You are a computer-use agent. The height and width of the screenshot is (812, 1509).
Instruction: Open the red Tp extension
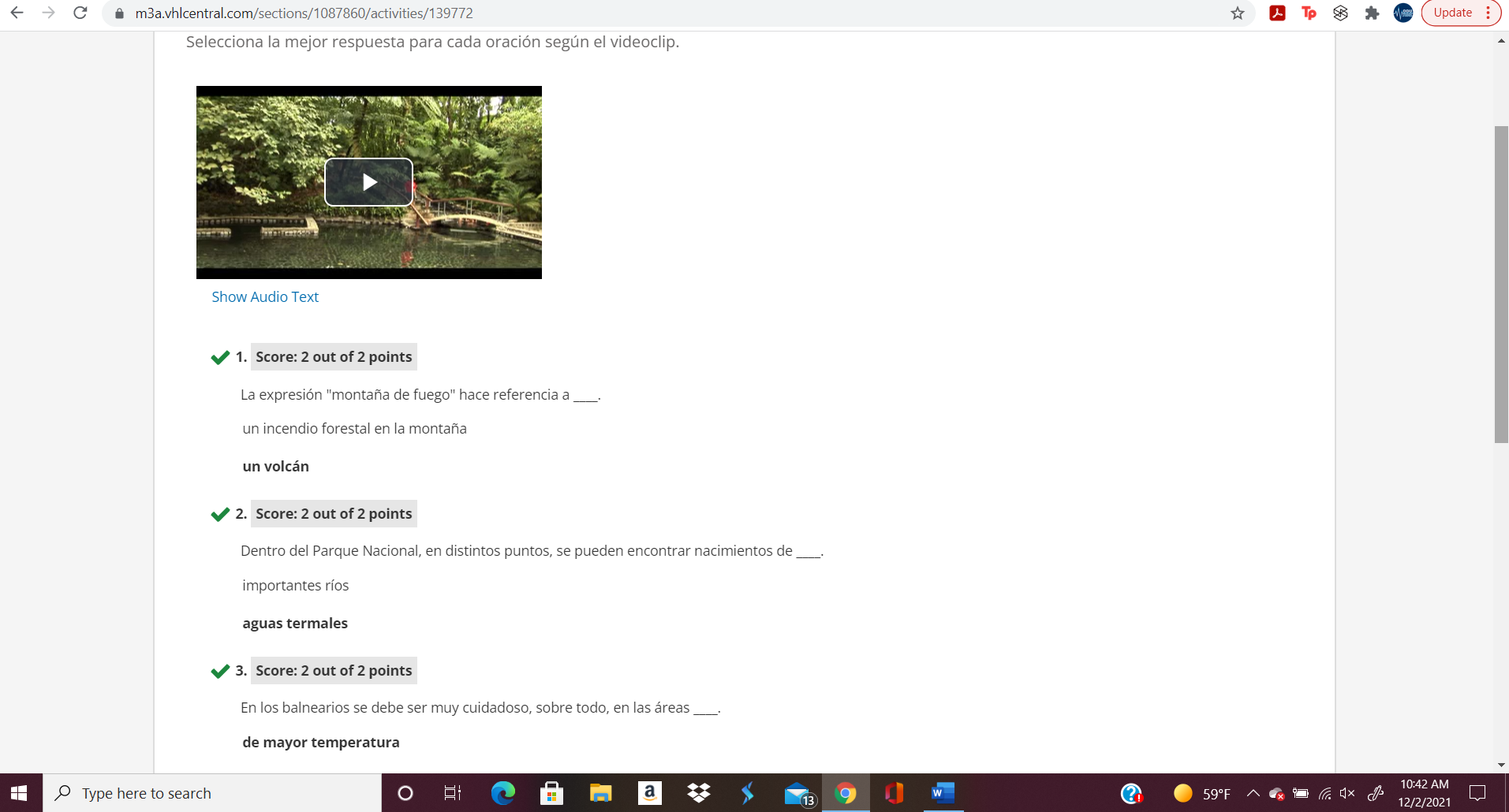(1309, 13)
